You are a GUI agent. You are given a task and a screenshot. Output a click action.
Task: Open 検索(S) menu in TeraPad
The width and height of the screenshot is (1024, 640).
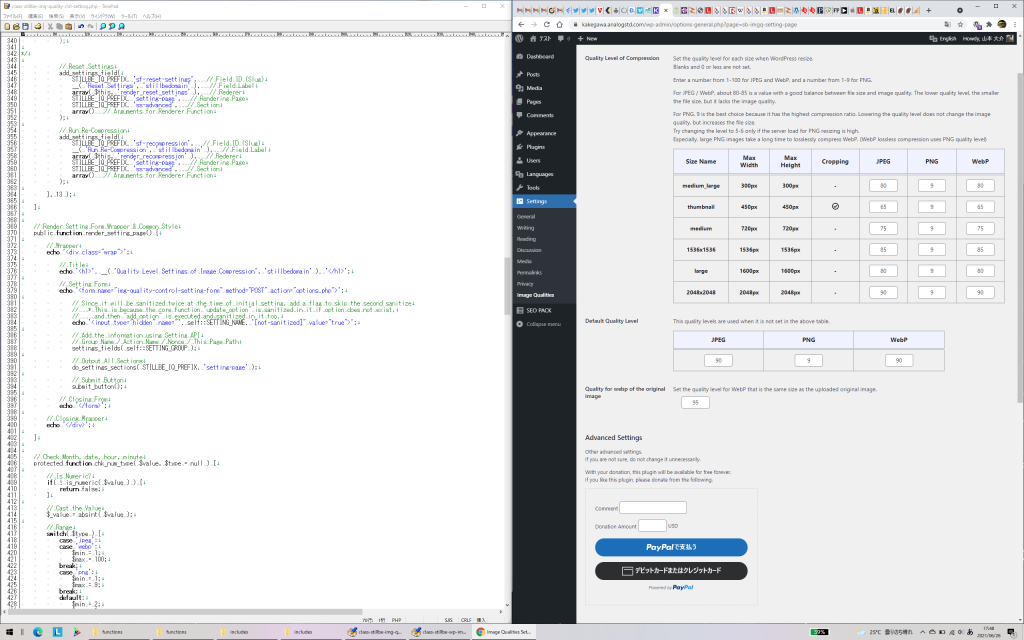56,16
